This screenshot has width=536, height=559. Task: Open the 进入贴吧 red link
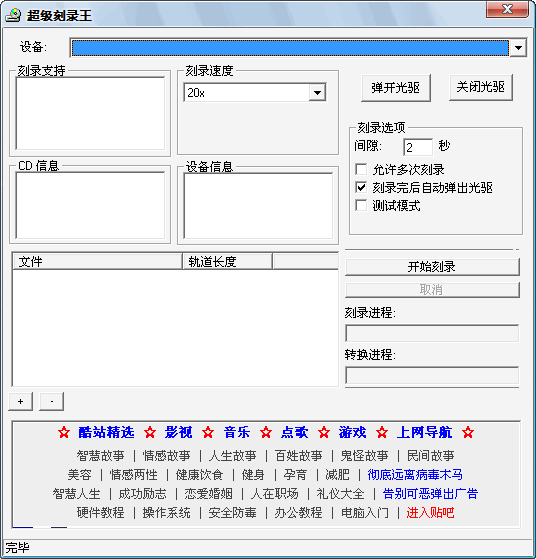coord(430,513)
